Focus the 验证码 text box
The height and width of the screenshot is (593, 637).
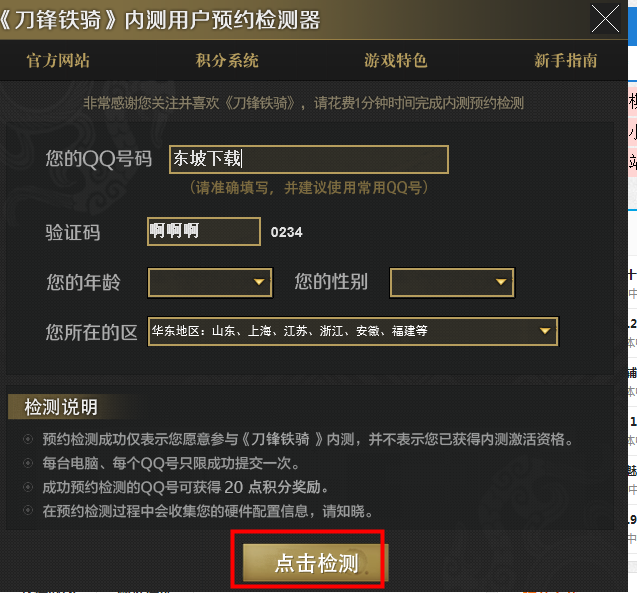[x=204, y=232]
